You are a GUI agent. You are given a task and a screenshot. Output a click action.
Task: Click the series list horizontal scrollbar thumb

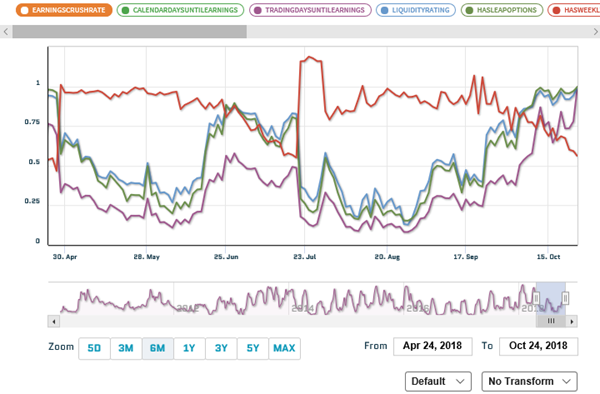pyautogui.click(x=129, y=32)
